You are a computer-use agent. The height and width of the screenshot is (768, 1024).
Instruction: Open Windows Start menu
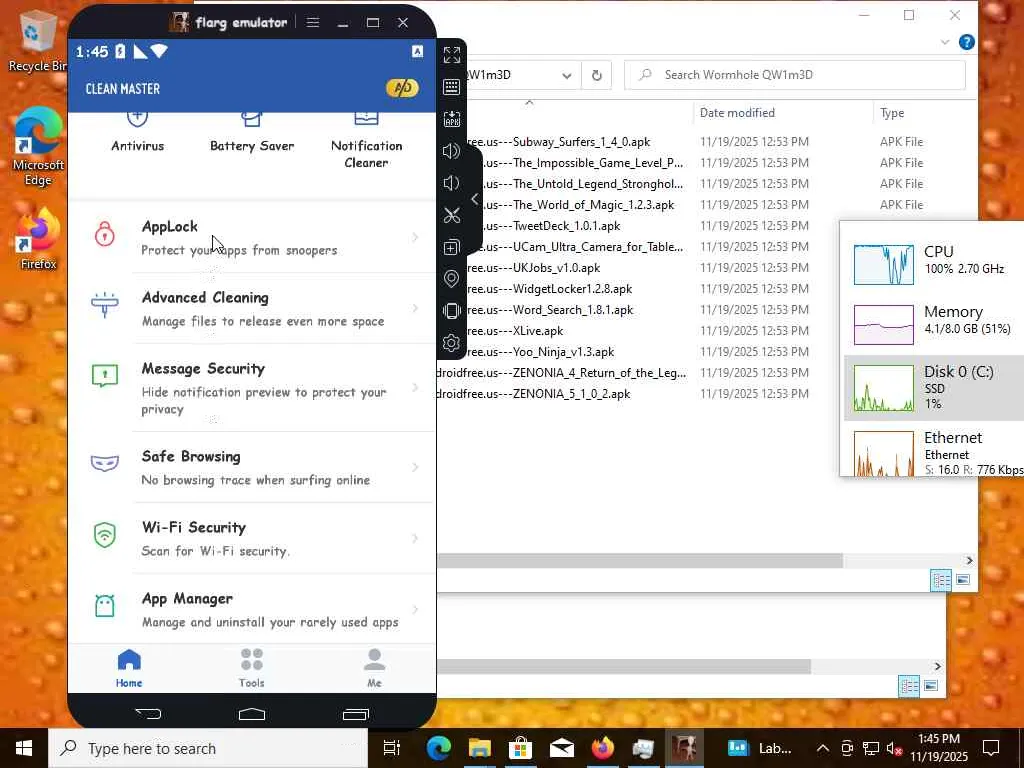[24, 748]
